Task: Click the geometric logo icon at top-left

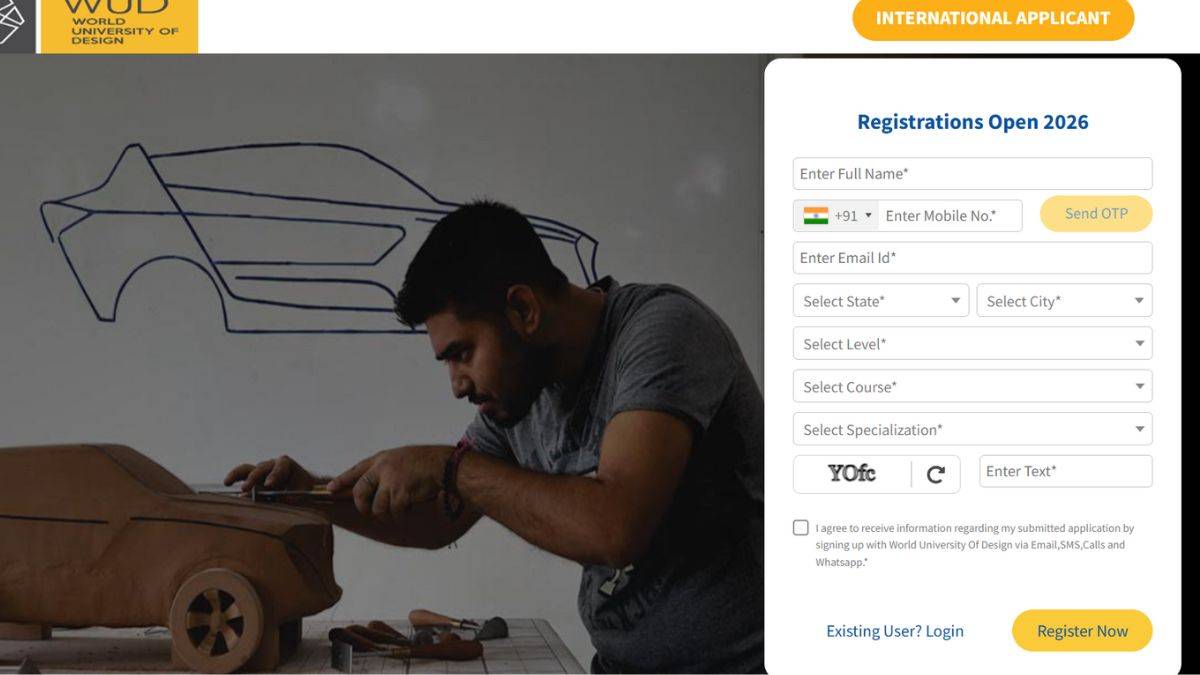Action: point(12,22)
